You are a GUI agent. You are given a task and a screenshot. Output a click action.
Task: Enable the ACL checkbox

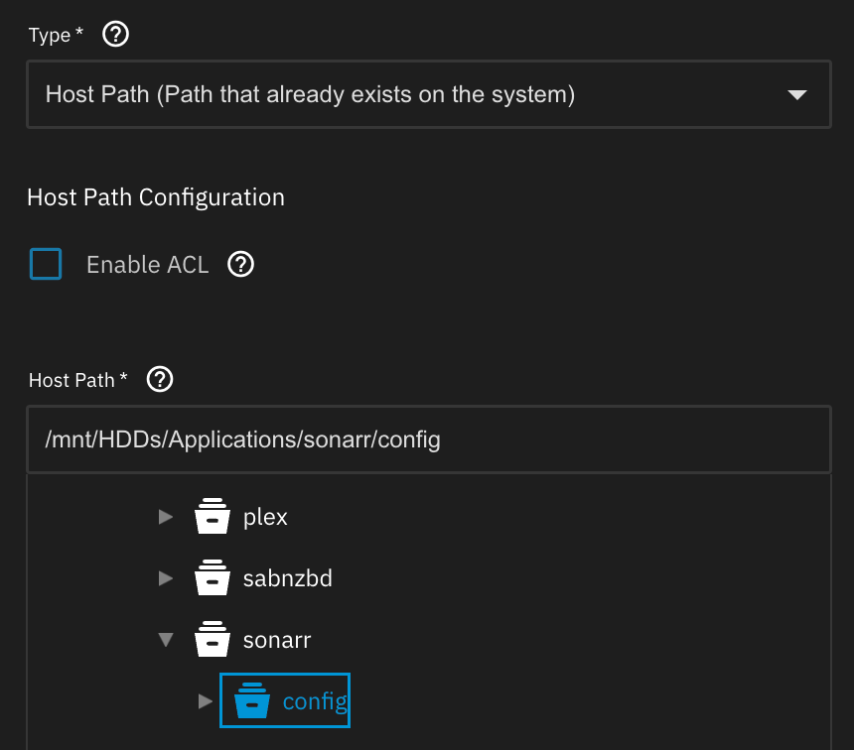45,264
